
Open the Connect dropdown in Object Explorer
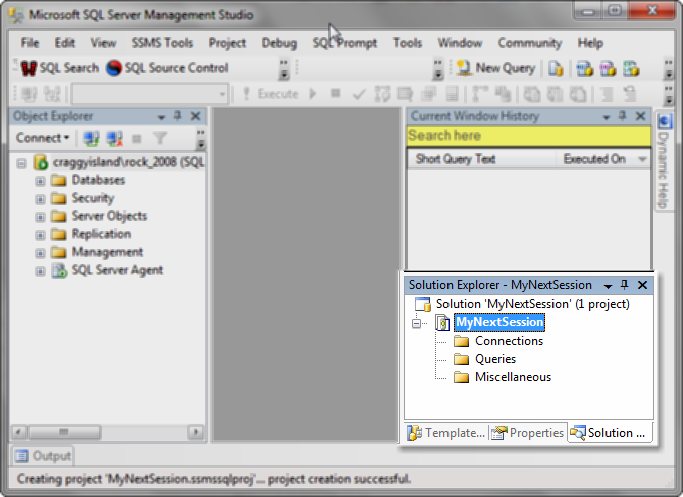tap(43, 138)
